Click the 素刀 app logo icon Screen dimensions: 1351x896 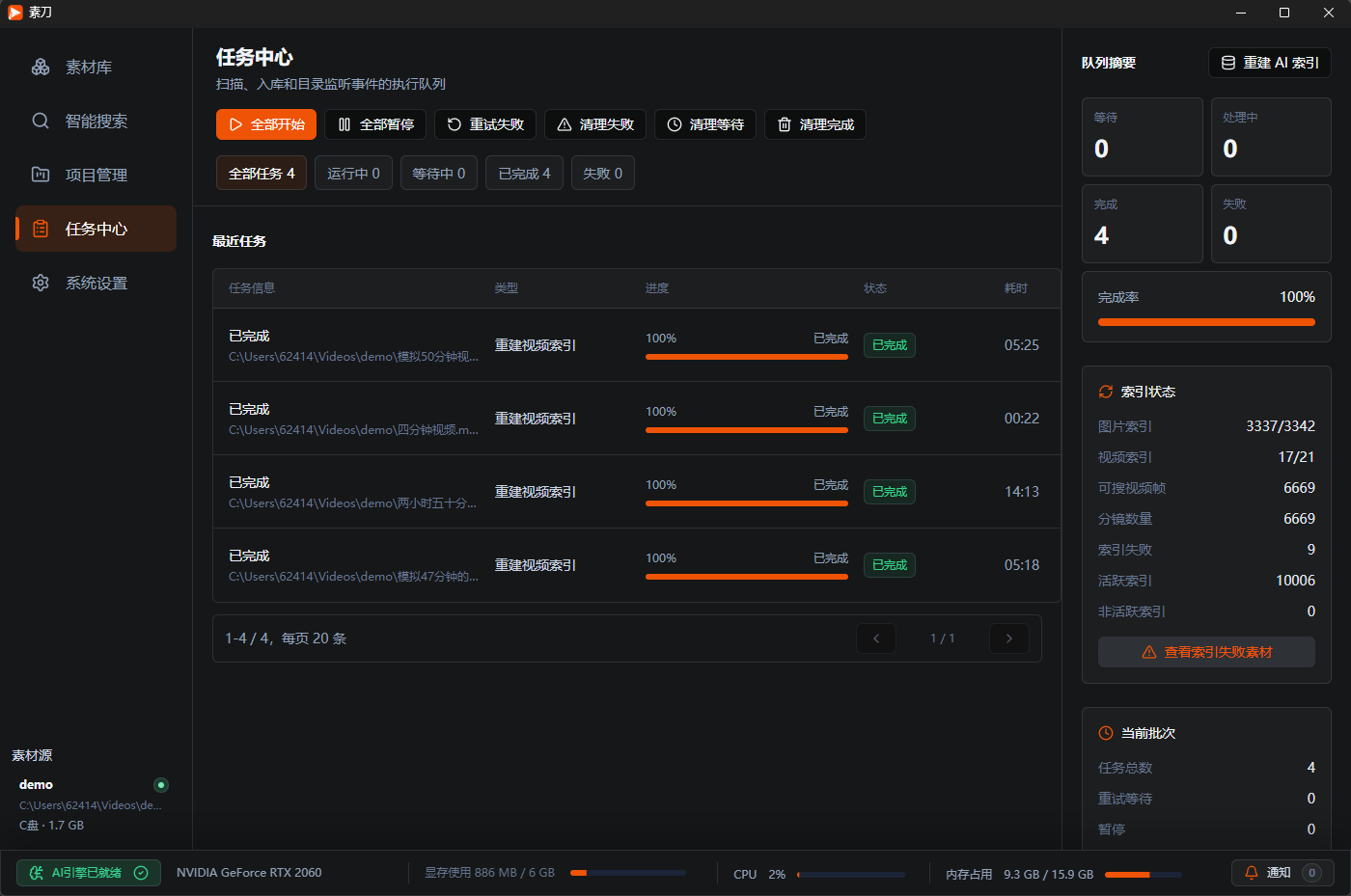point(15,13)
